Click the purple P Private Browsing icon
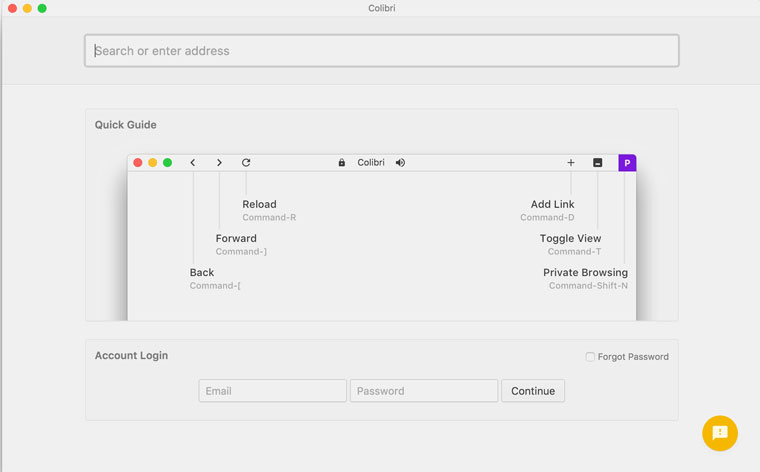Viewport: 760px width, 472px height. tap(627, 163)
